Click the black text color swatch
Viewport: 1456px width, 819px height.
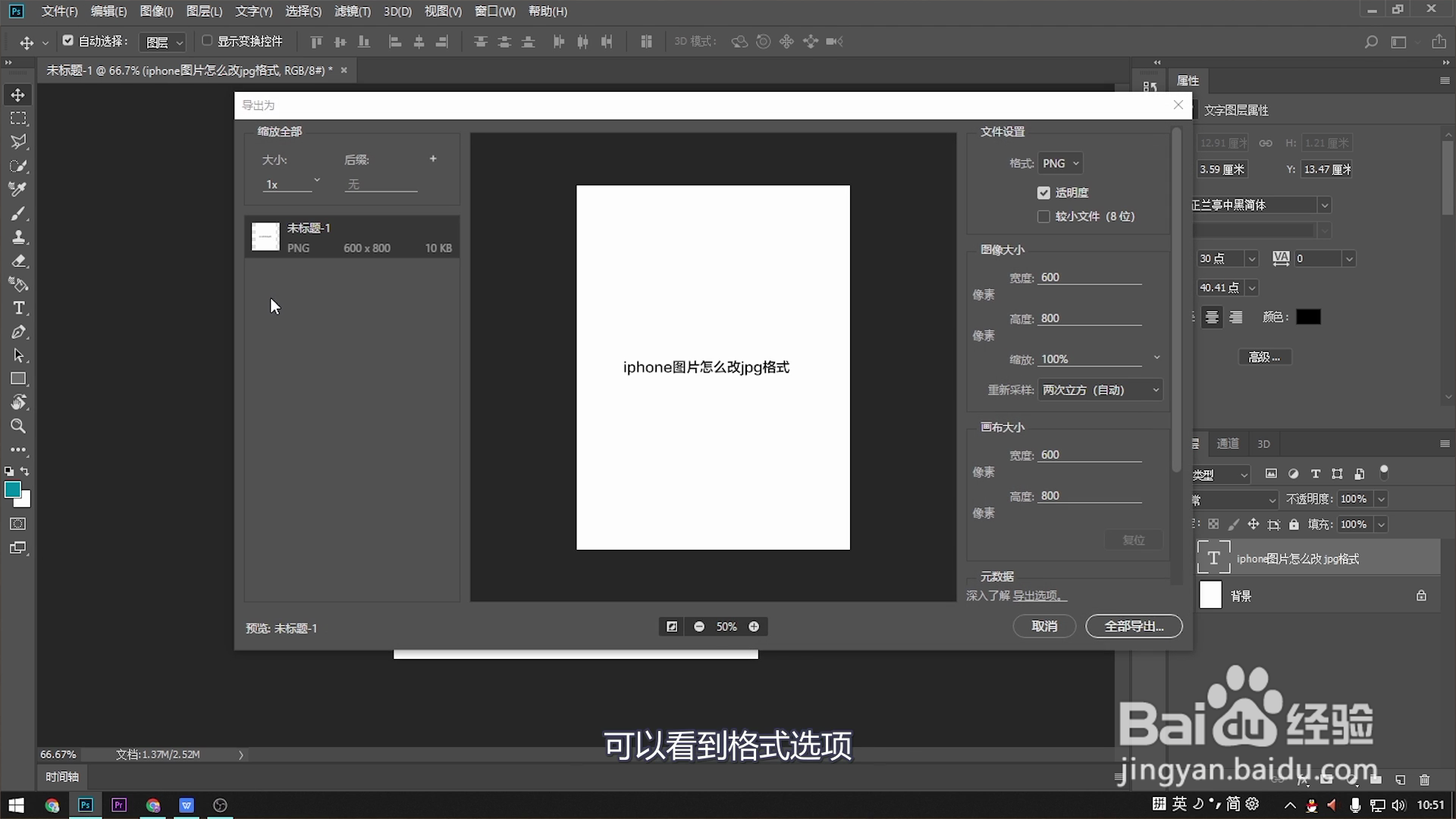[1308, 317]
